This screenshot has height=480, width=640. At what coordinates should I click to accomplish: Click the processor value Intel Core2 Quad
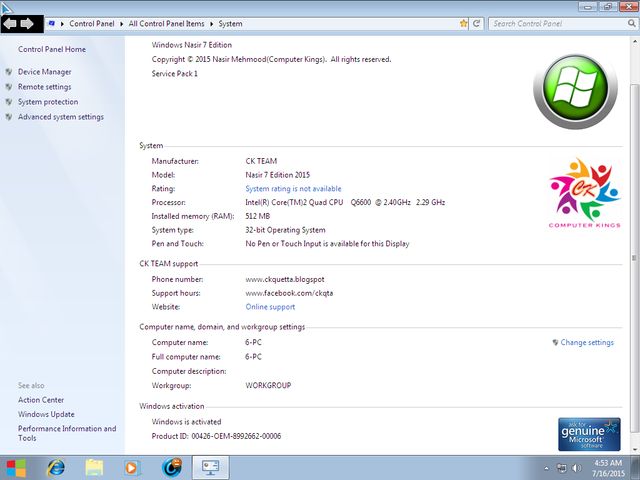tap(345, 202)
